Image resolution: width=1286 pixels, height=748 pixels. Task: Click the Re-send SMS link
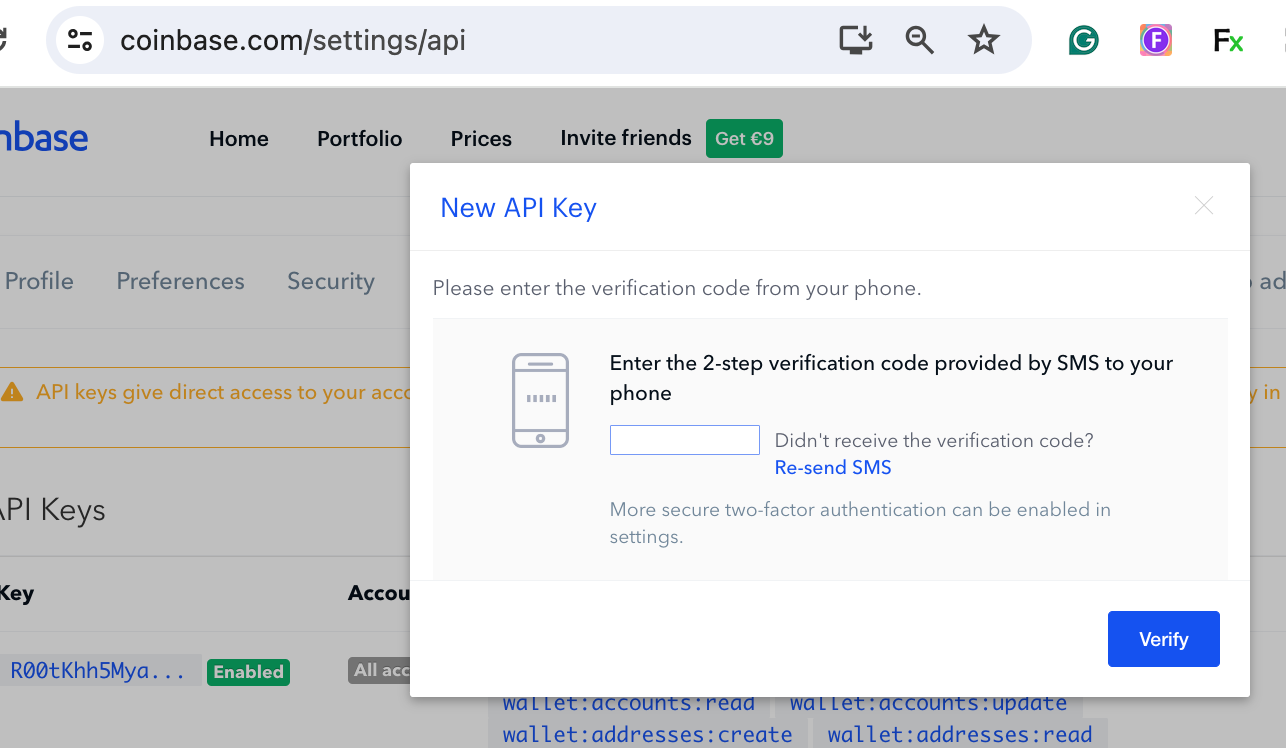(x=833, y=467)
